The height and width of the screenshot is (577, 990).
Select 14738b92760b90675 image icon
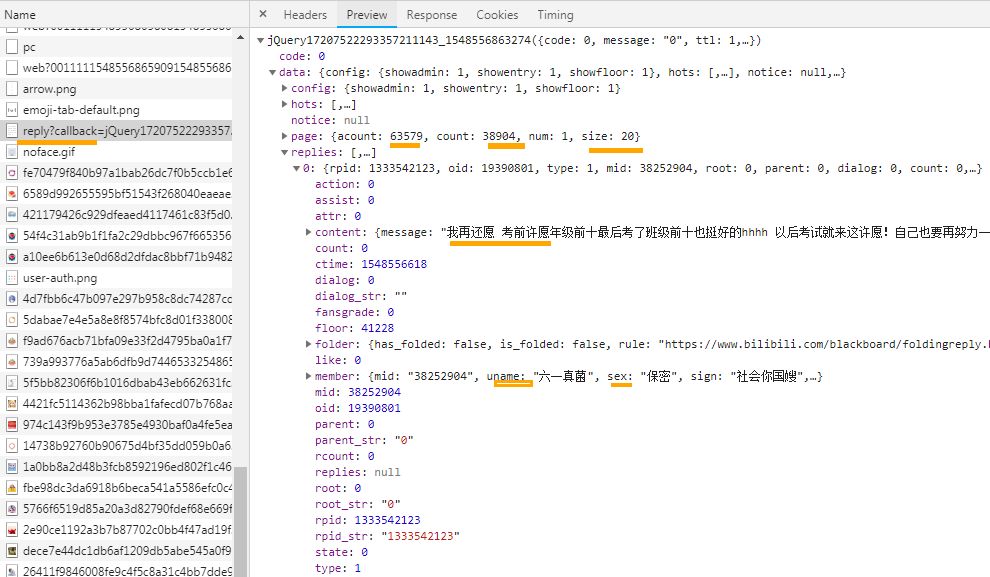pos(11,446)
